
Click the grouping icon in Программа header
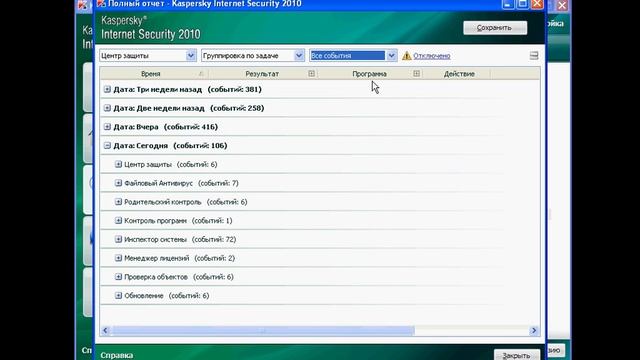click(416, 73)
